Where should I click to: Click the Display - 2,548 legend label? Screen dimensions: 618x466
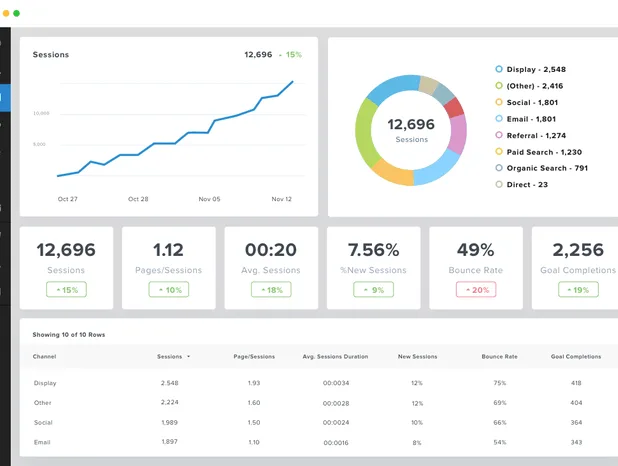pyautogui.click(x=536, y=69)
